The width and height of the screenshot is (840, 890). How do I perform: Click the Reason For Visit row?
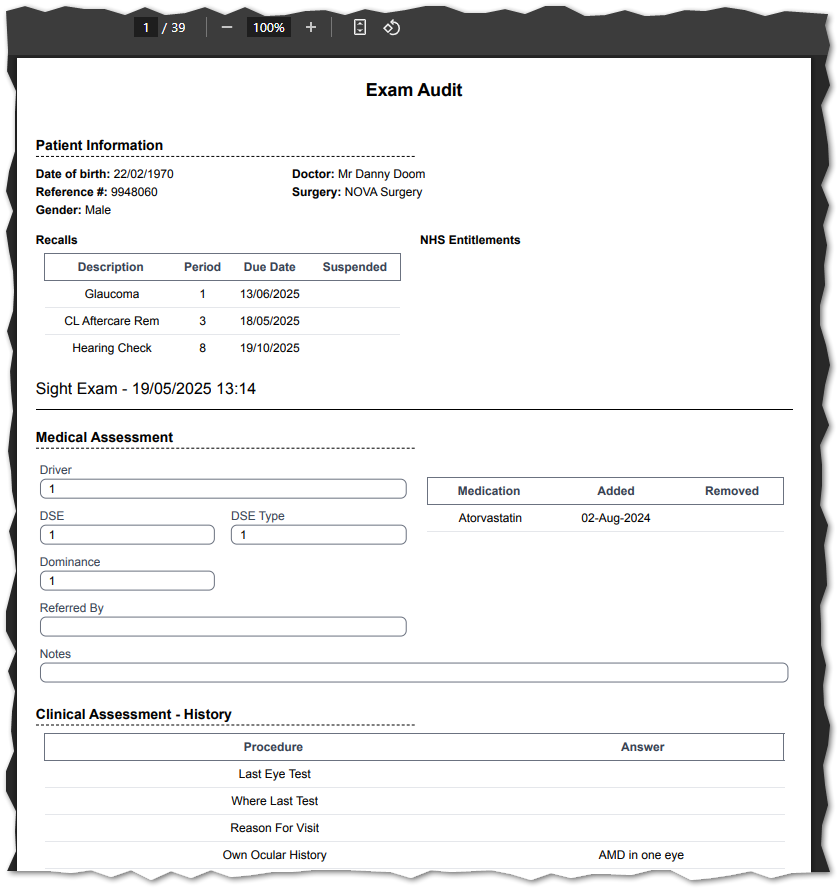(x=414, y=828)
